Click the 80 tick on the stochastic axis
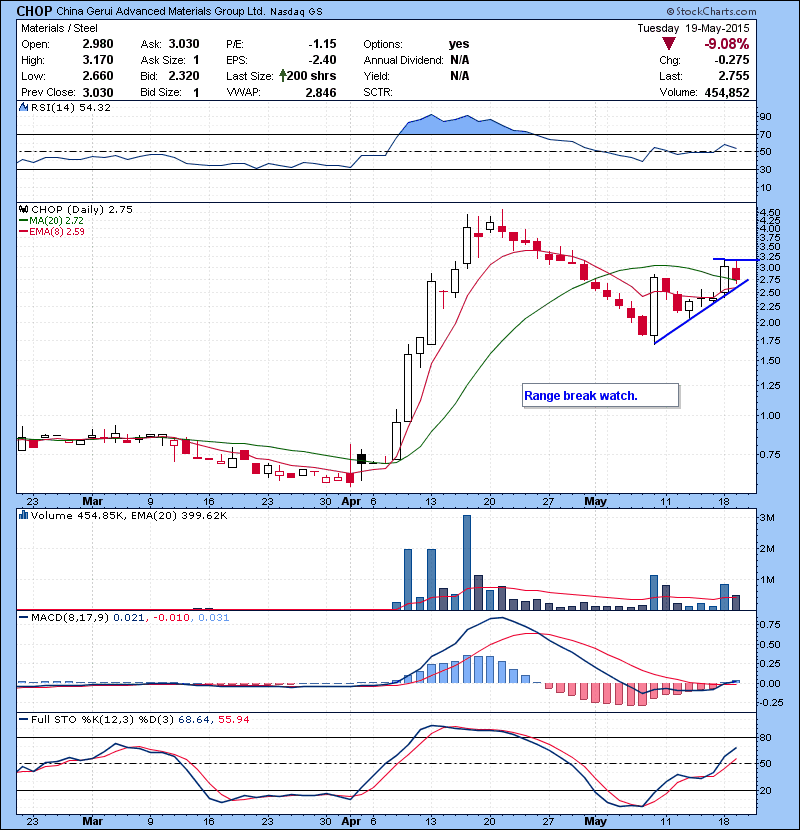This screenshot has width=800, height=830. coord(765,737)
